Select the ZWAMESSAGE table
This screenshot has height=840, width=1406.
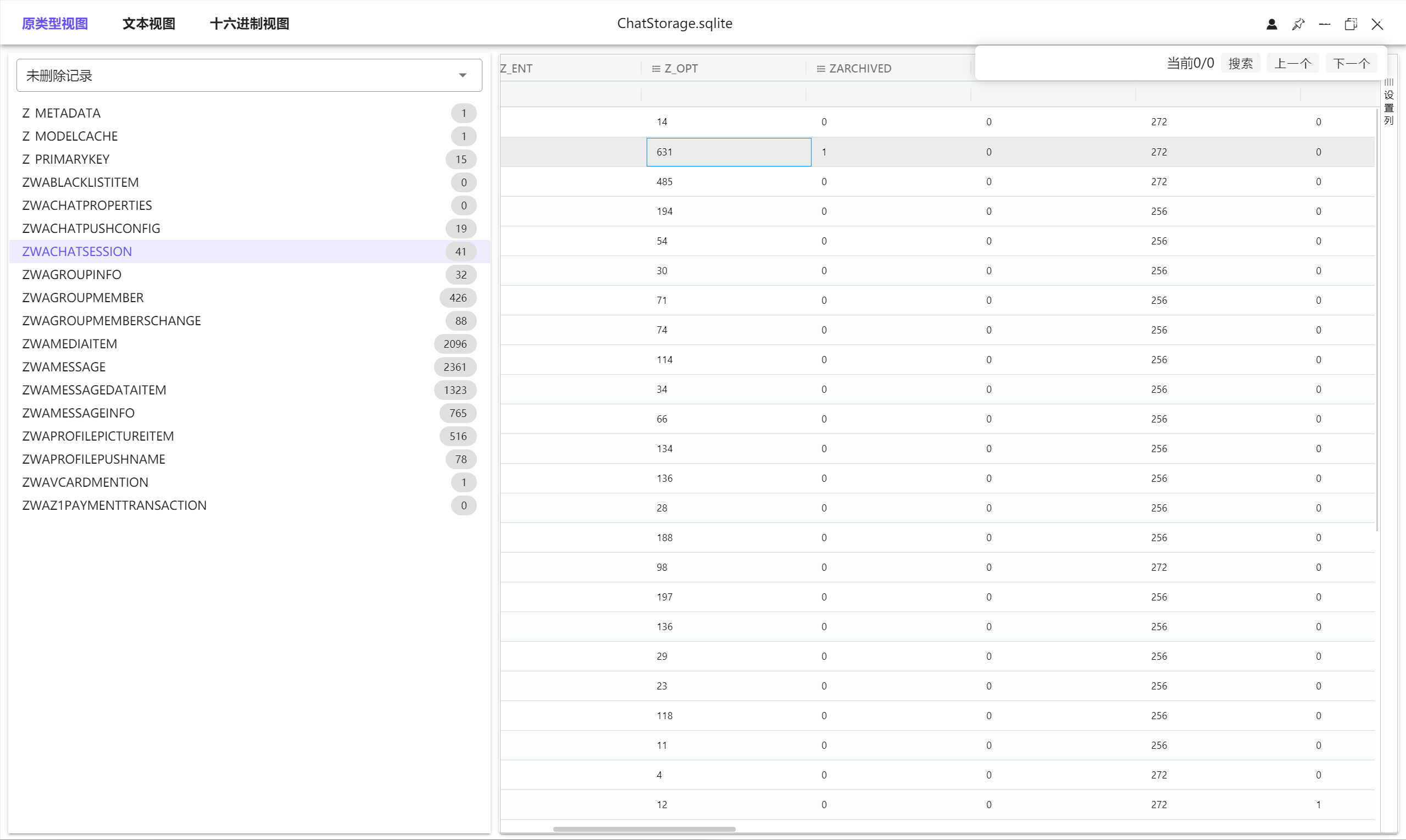click(64, 367)
